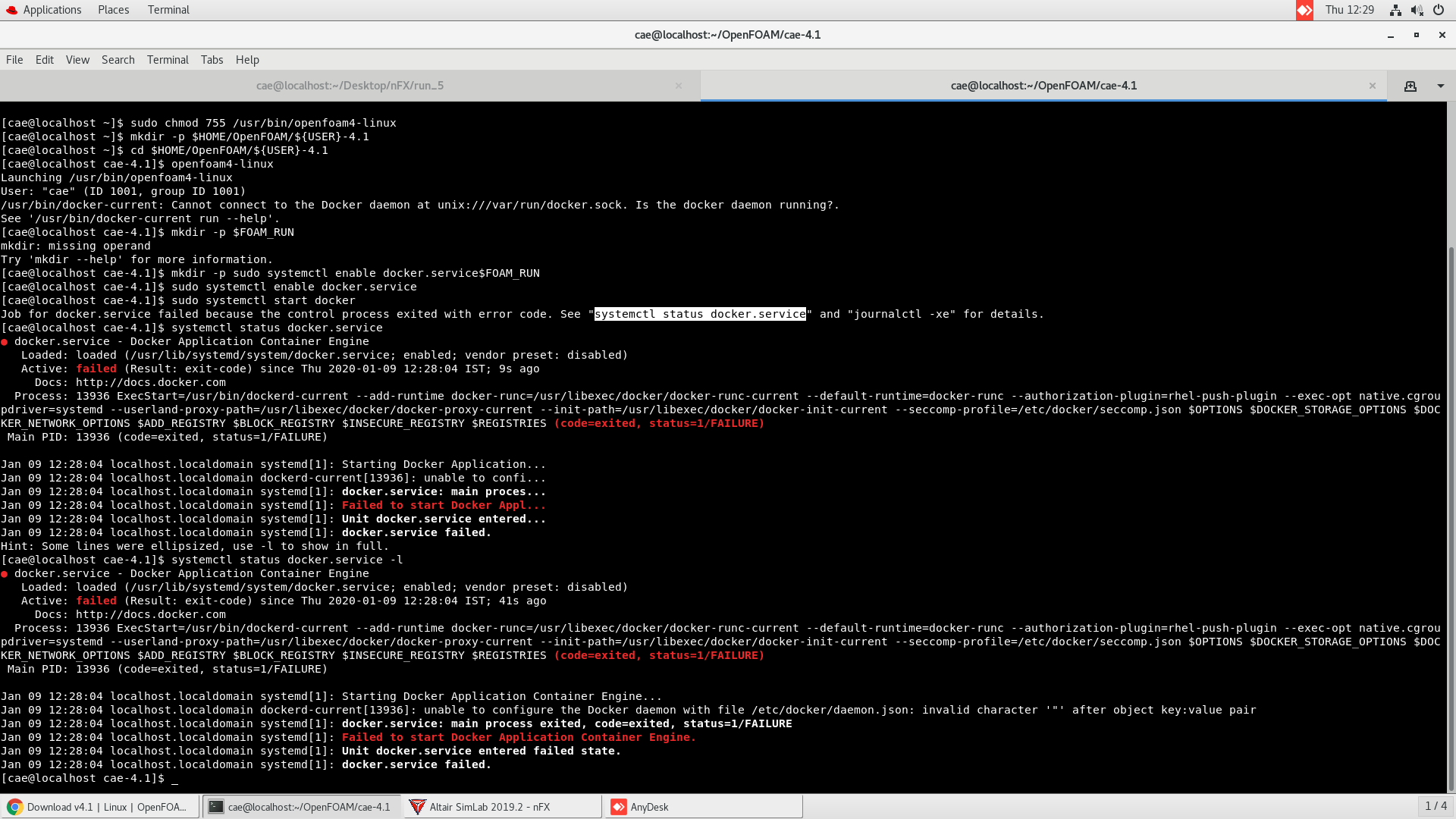Viewport: 1456px width, 819px height.
Task: Select the cae@localhost terminal taskbar entry
Action: 302,807
